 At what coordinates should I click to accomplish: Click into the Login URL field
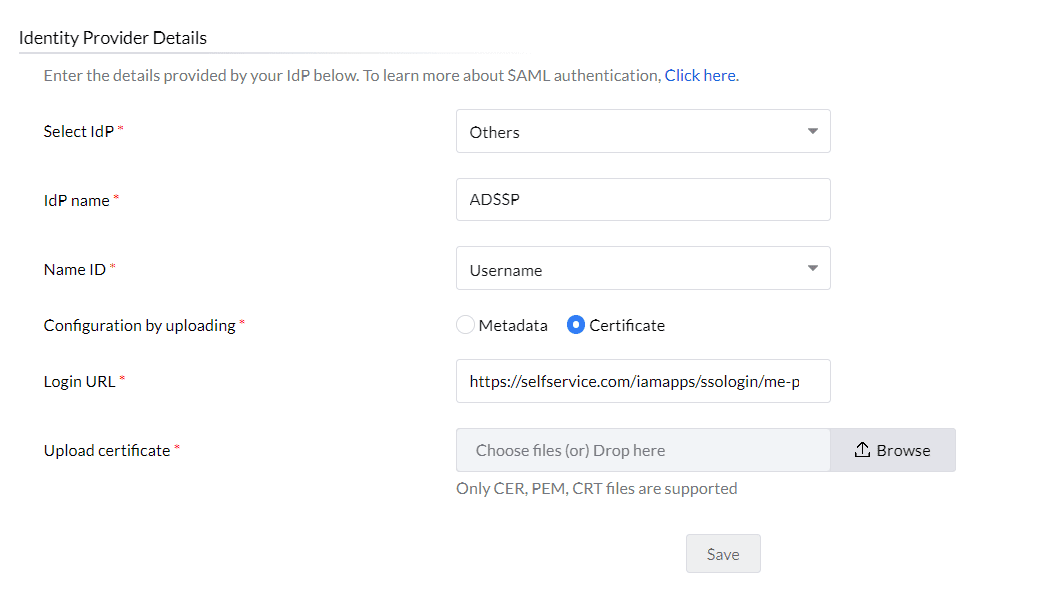pos(642,381)
